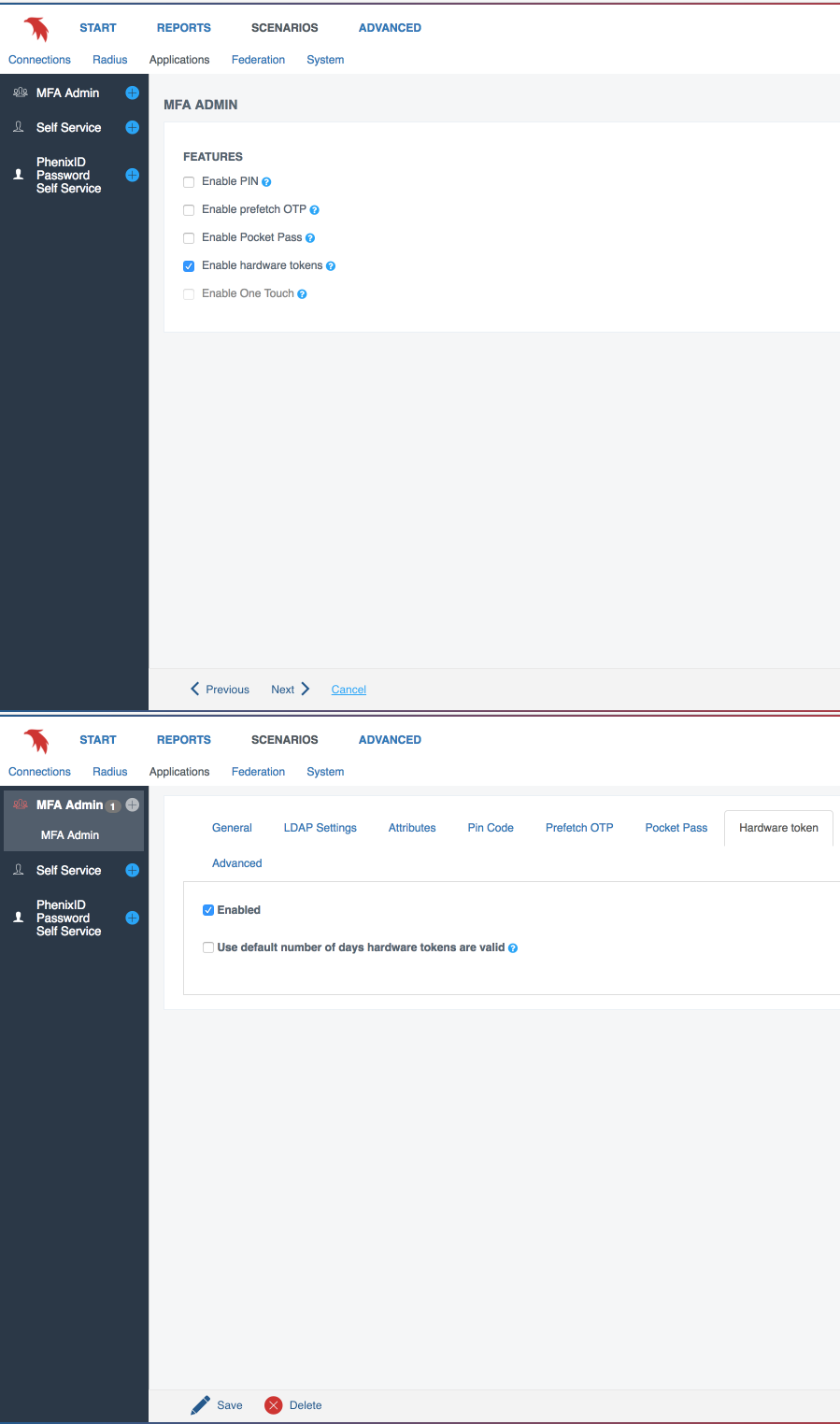Viewport: 840px width, 1424px height.
Task: Open START menu in FEATURES wizard screen
Action: point(98,28)
